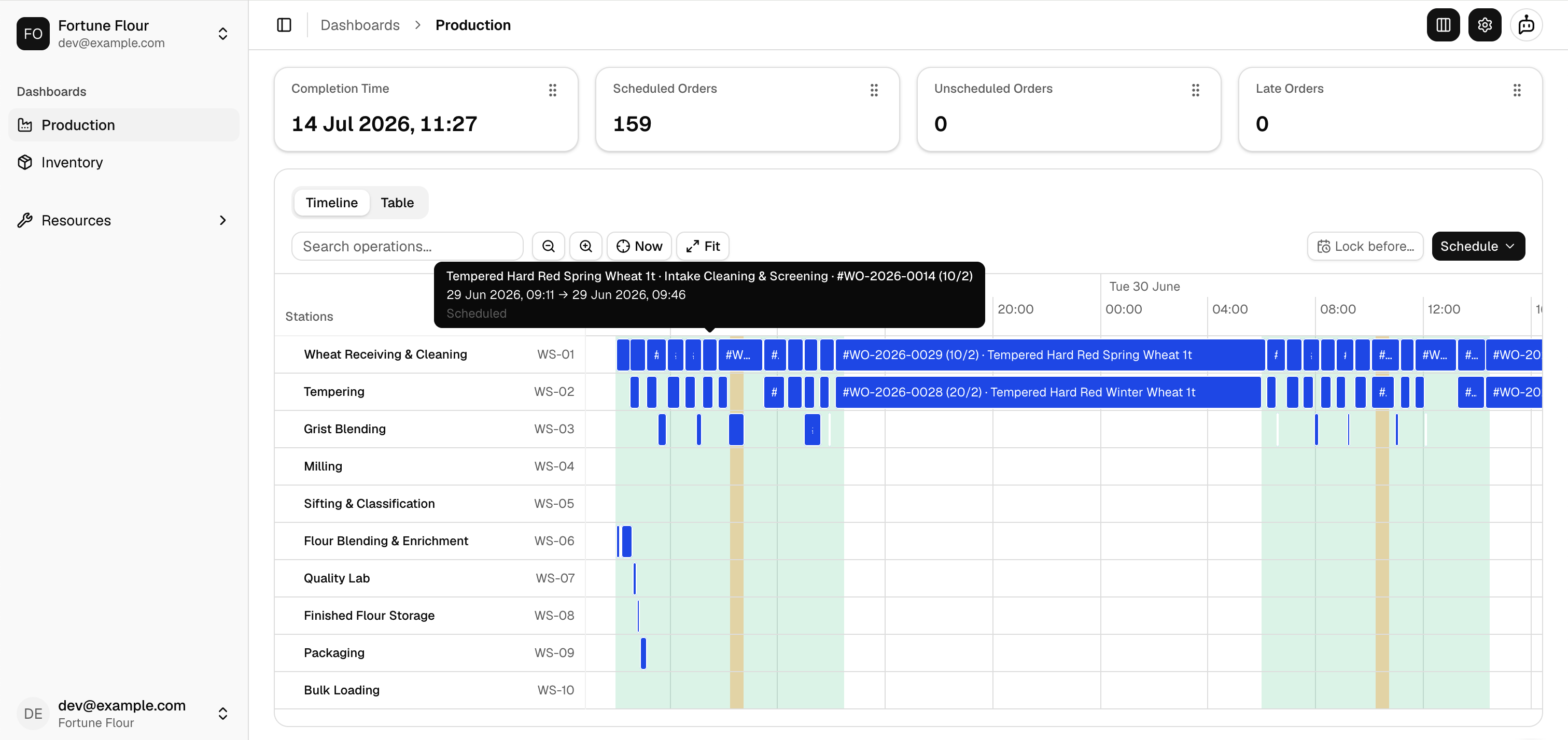Open the Inventory dashboard menu item
Viewport: 1568px width, 740px height.
124,163
